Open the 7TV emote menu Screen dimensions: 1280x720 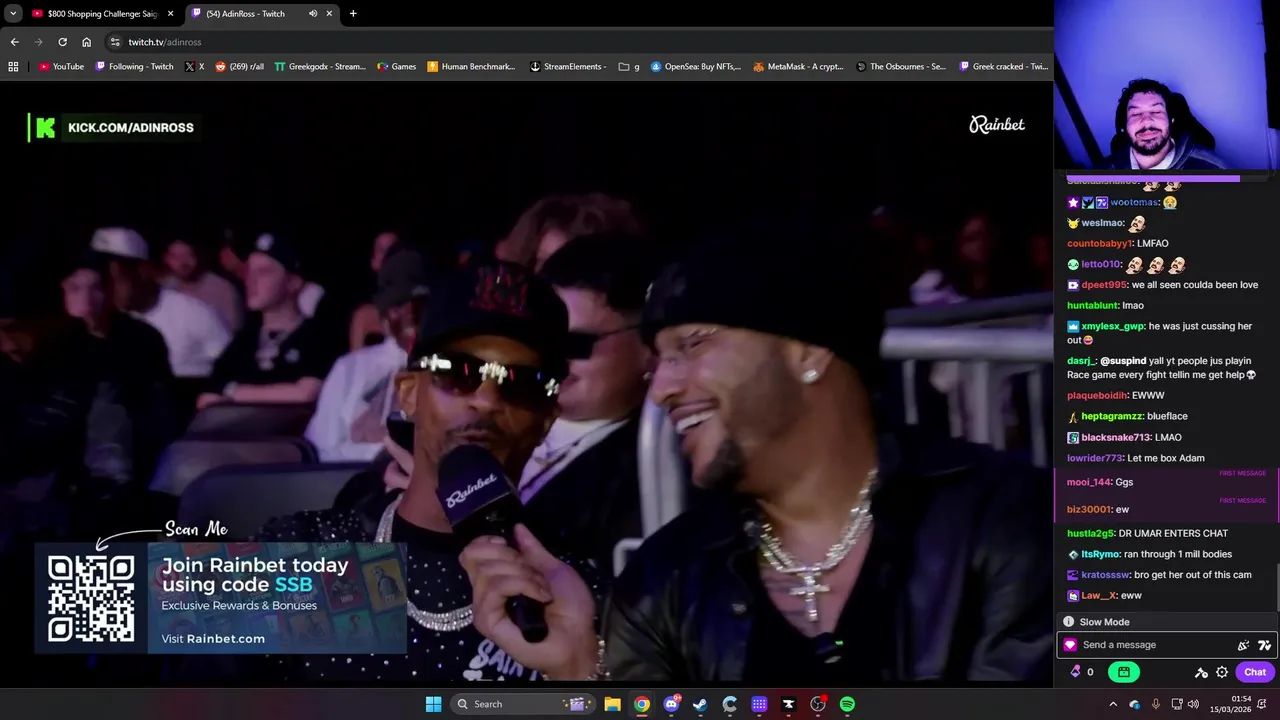[x=1264, y=645]
